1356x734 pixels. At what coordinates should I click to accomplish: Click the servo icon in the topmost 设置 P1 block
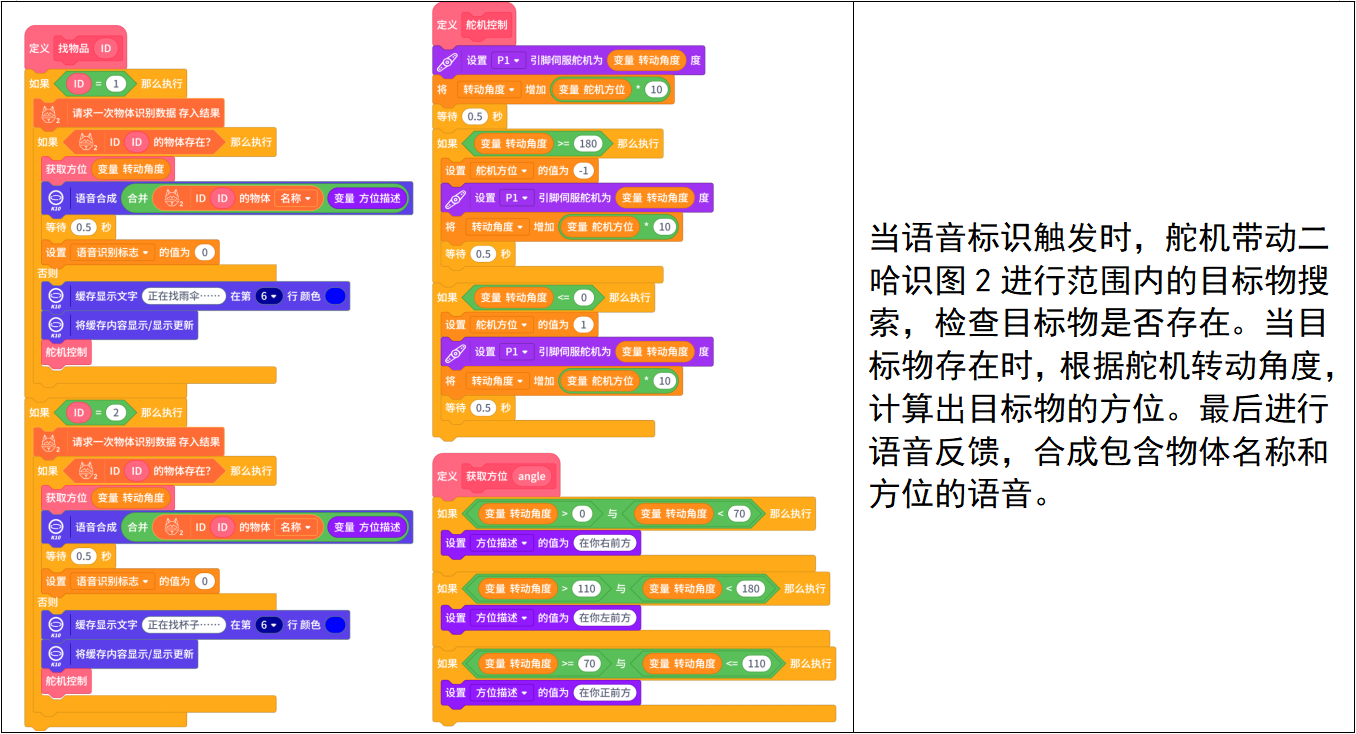coord(449,61)
